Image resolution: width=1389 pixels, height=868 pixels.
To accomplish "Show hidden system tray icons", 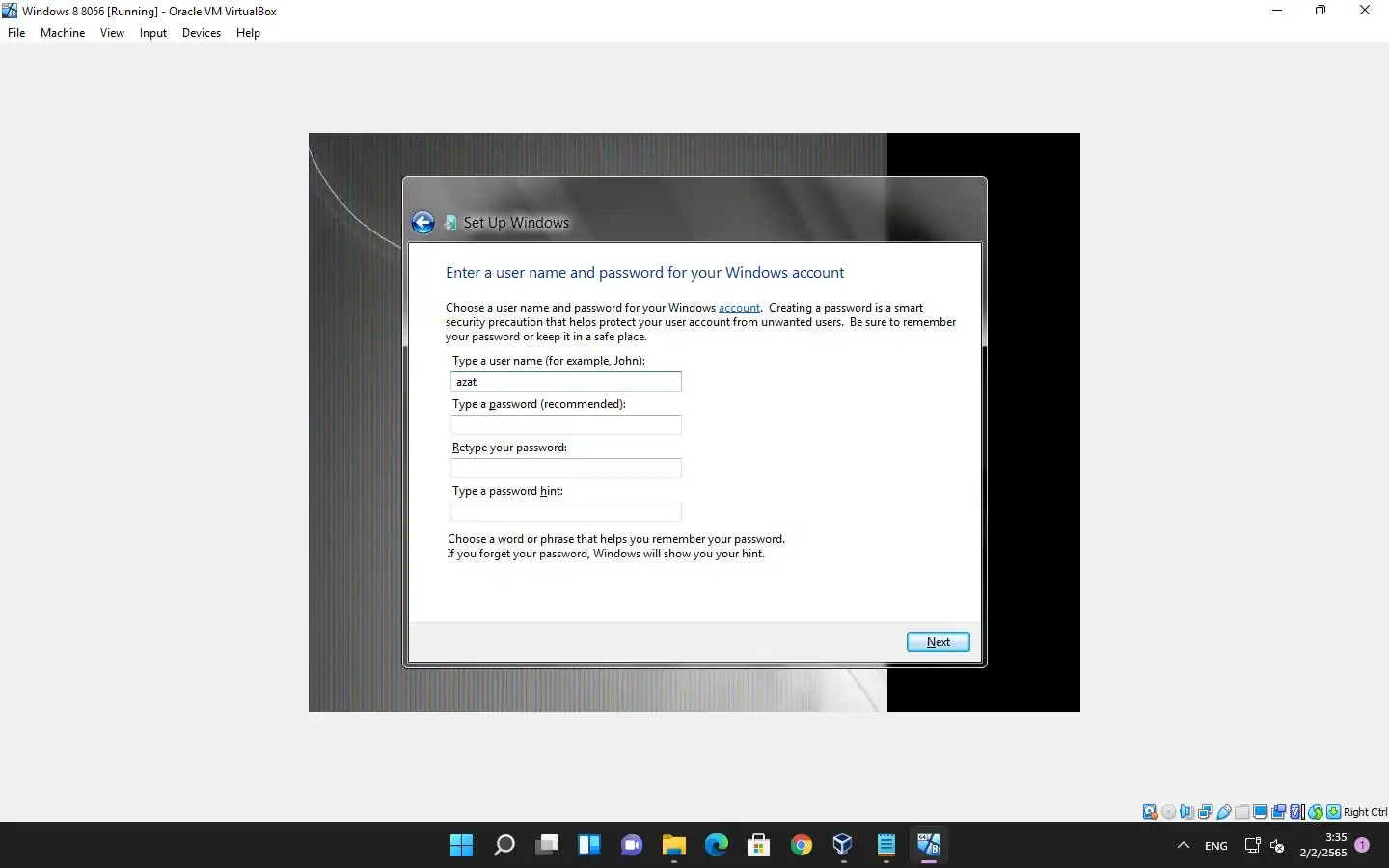I will point(1184,846).
